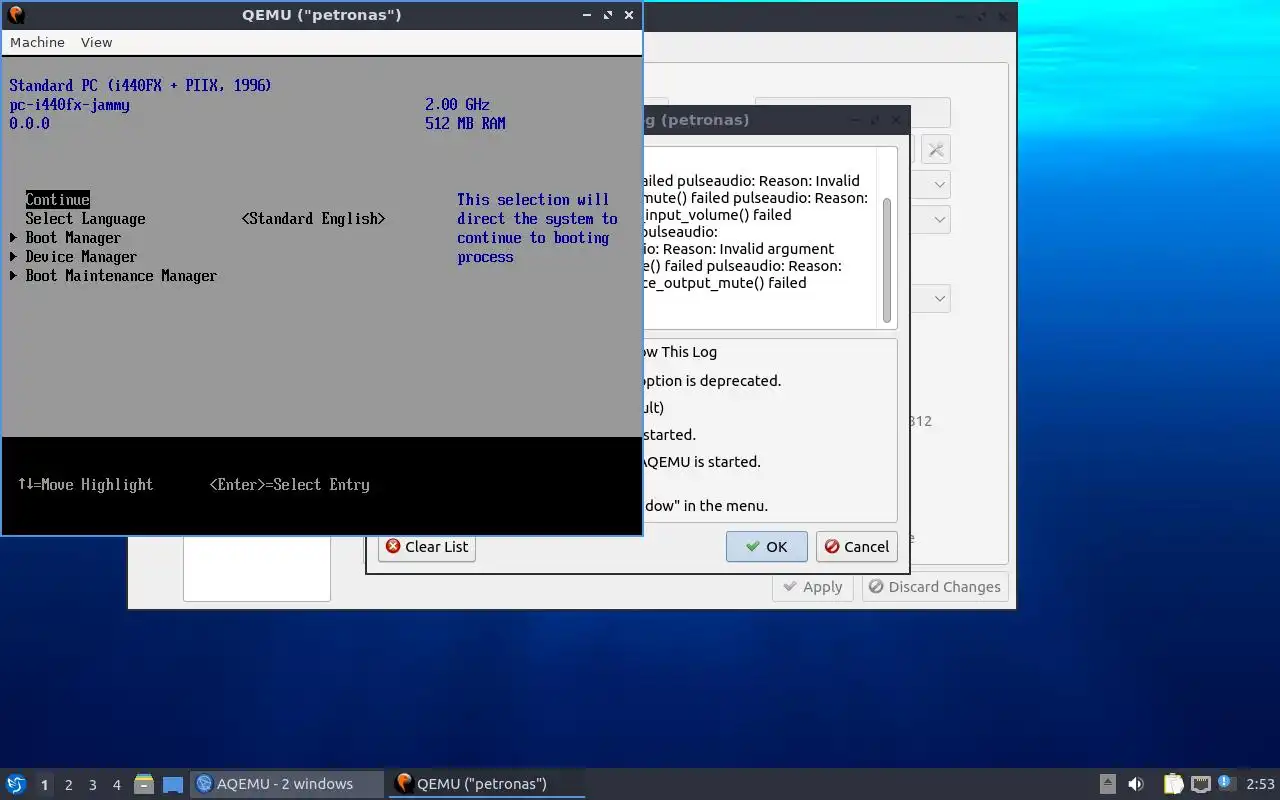Image resolution: width=1280 pixels, height=800 pixels.
Task: Click the text field at top of AQEMU panel
Action: coord(852,112)
